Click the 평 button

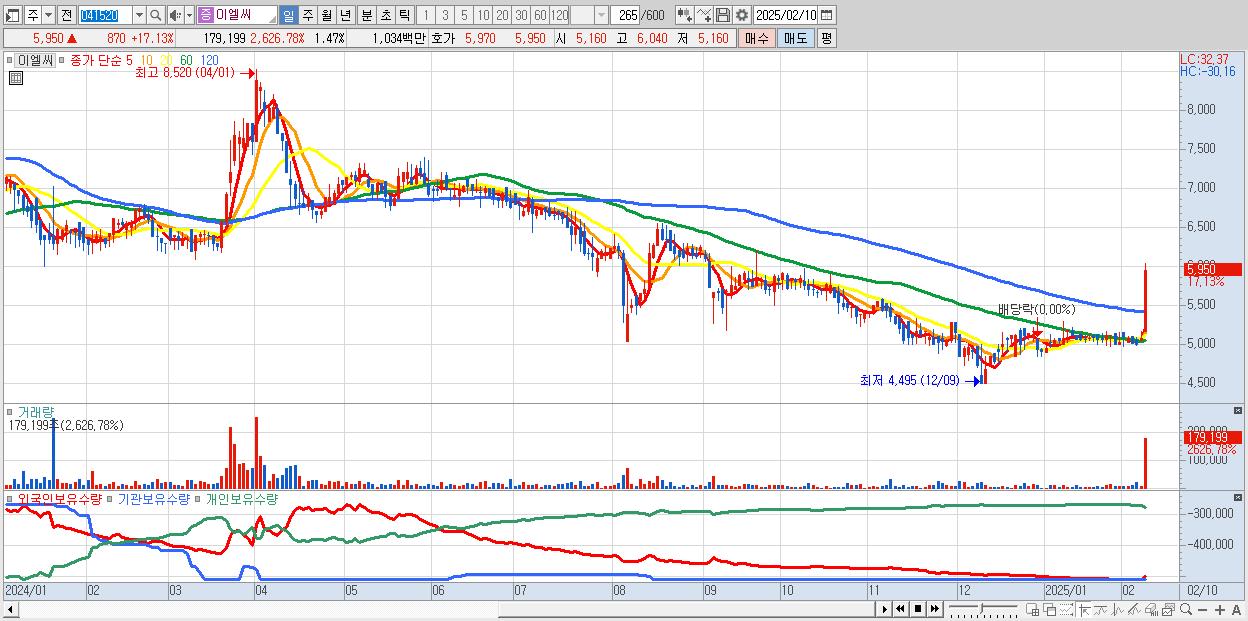click(826, 38)
